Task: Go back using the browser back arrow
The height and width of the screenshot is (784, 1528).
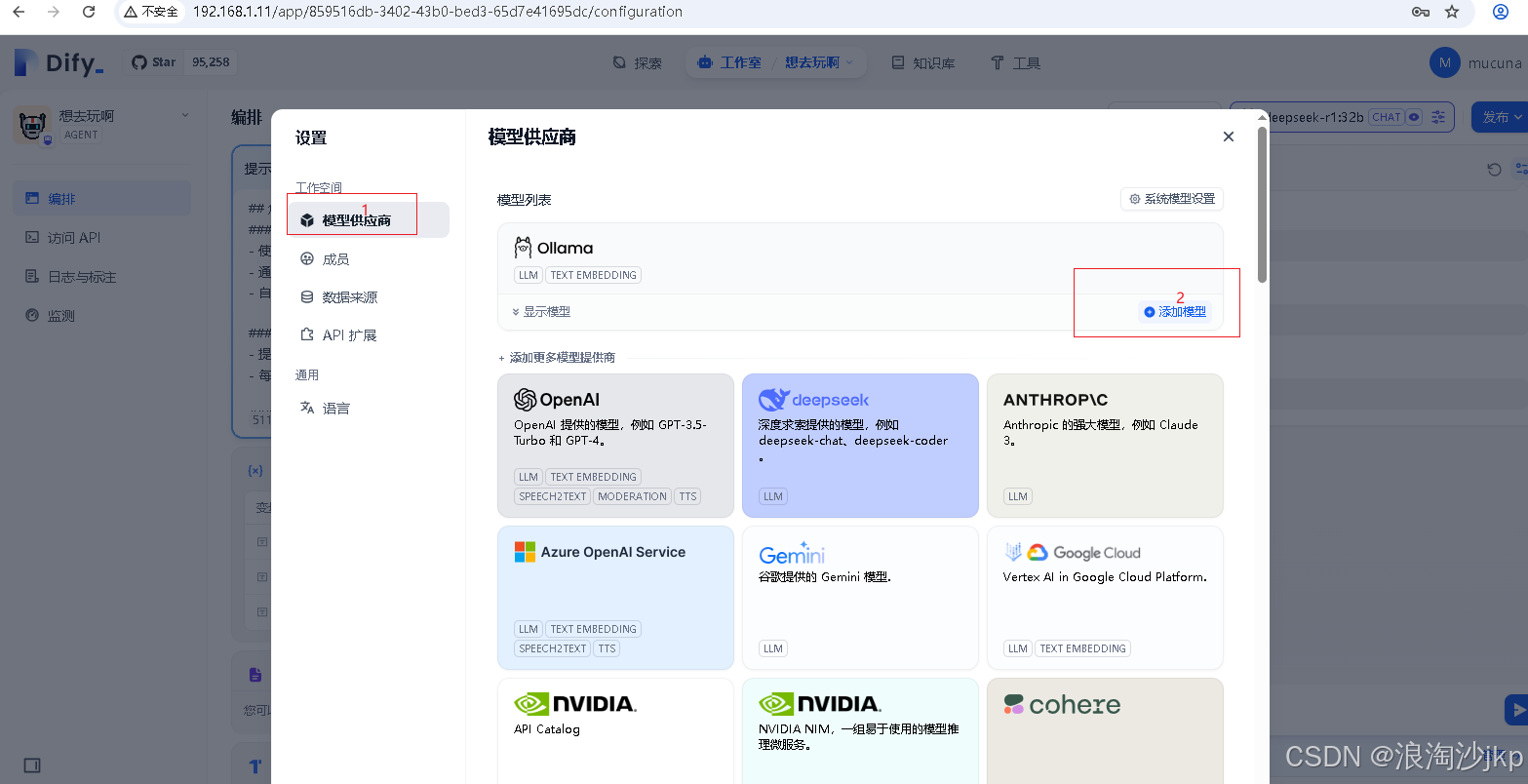Action: 19,12
